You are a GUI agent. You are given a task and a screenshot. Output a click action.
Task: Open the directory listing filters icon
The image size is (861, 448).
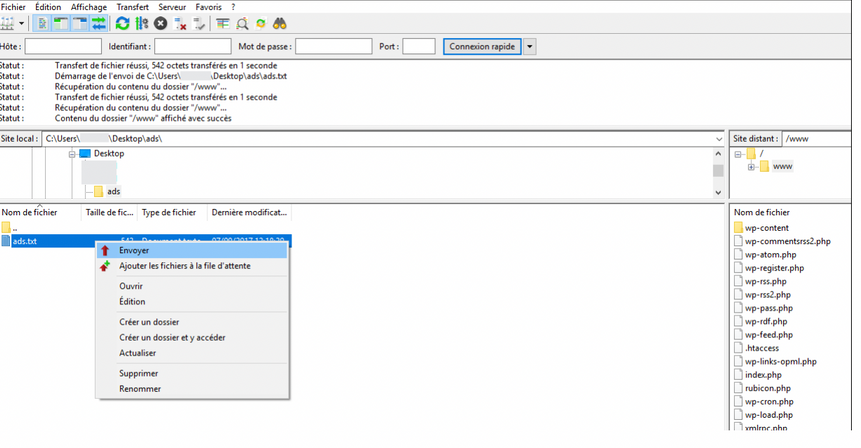tap(222, 23)
